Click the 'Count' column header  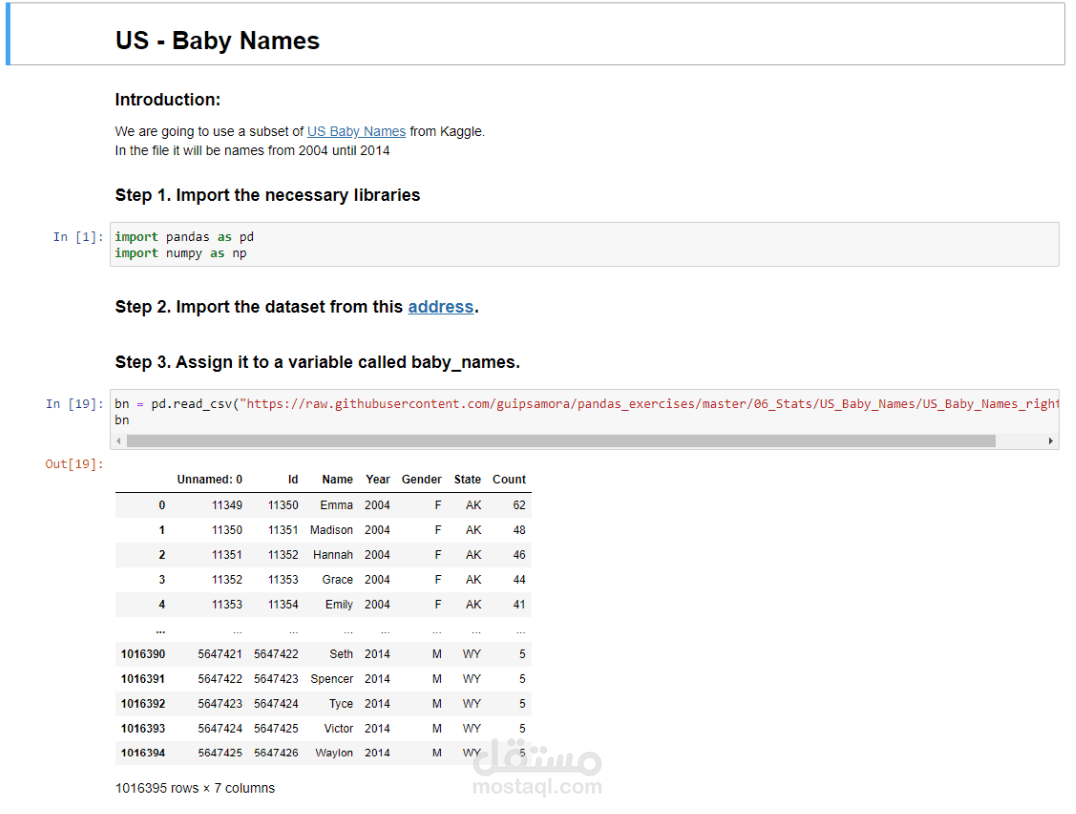point(509,479)
